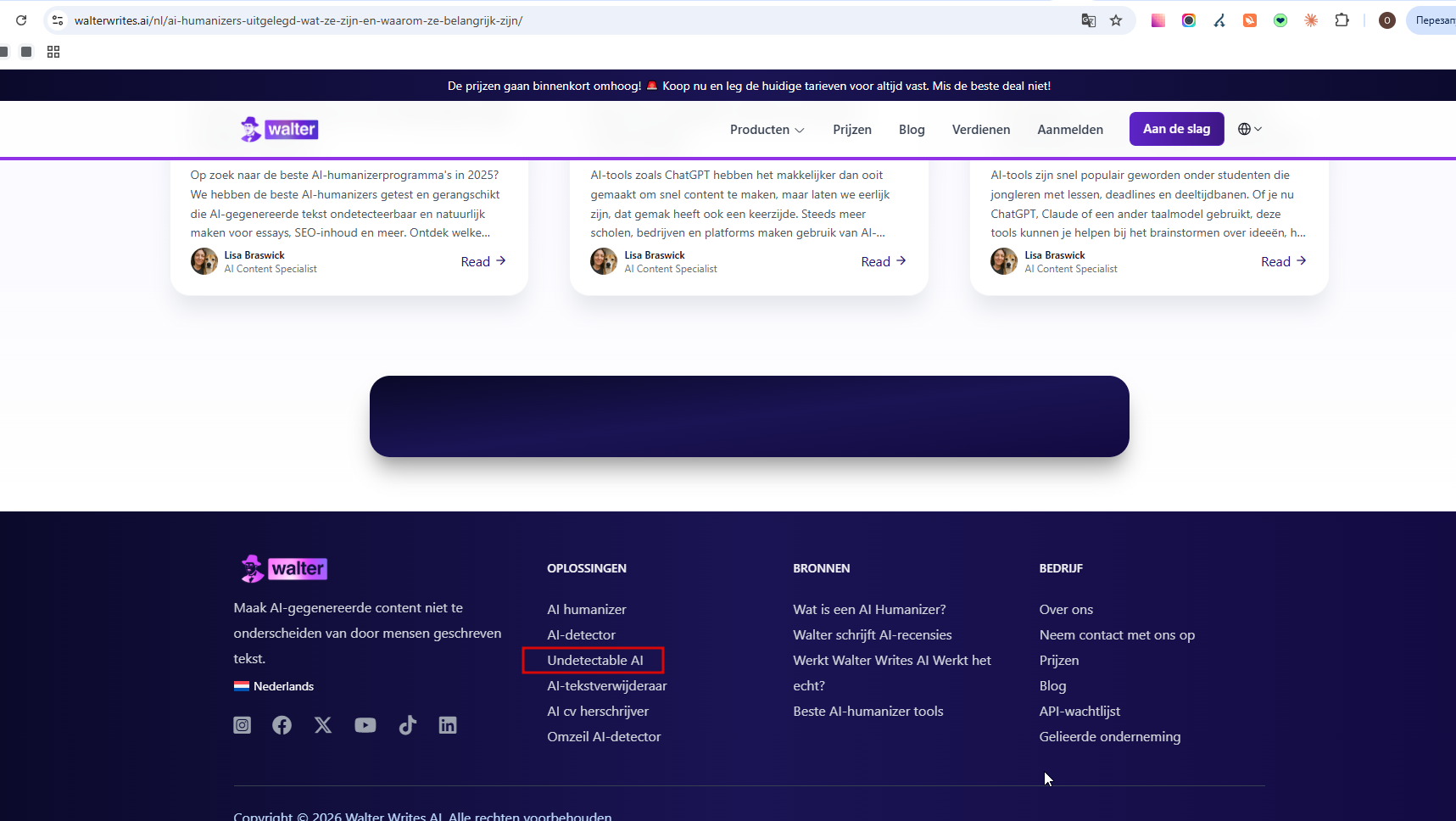Screen dimensions: 1456x821
Task: Read the ChatGPT keerzijde article
Action: point(883,261)
